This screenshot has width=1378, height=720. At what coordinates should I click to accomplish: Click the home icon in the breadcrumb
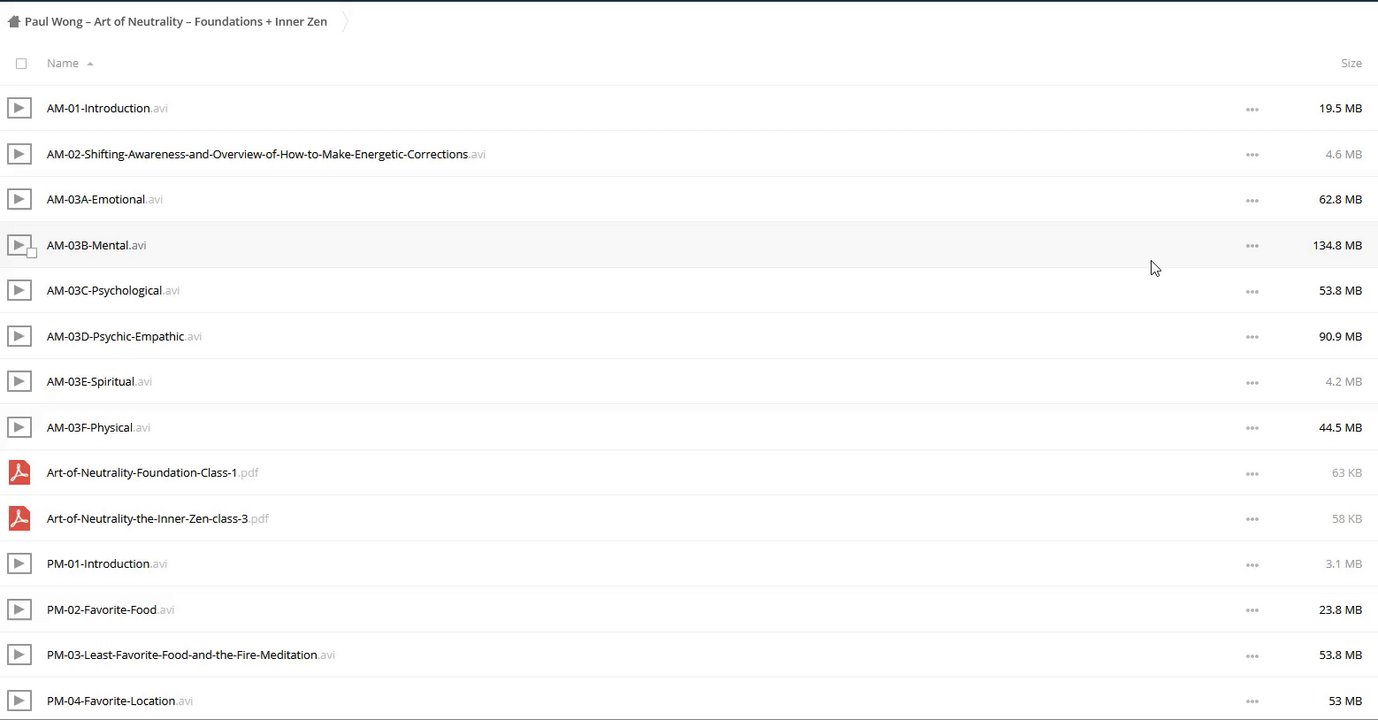[x=14, y=22]
